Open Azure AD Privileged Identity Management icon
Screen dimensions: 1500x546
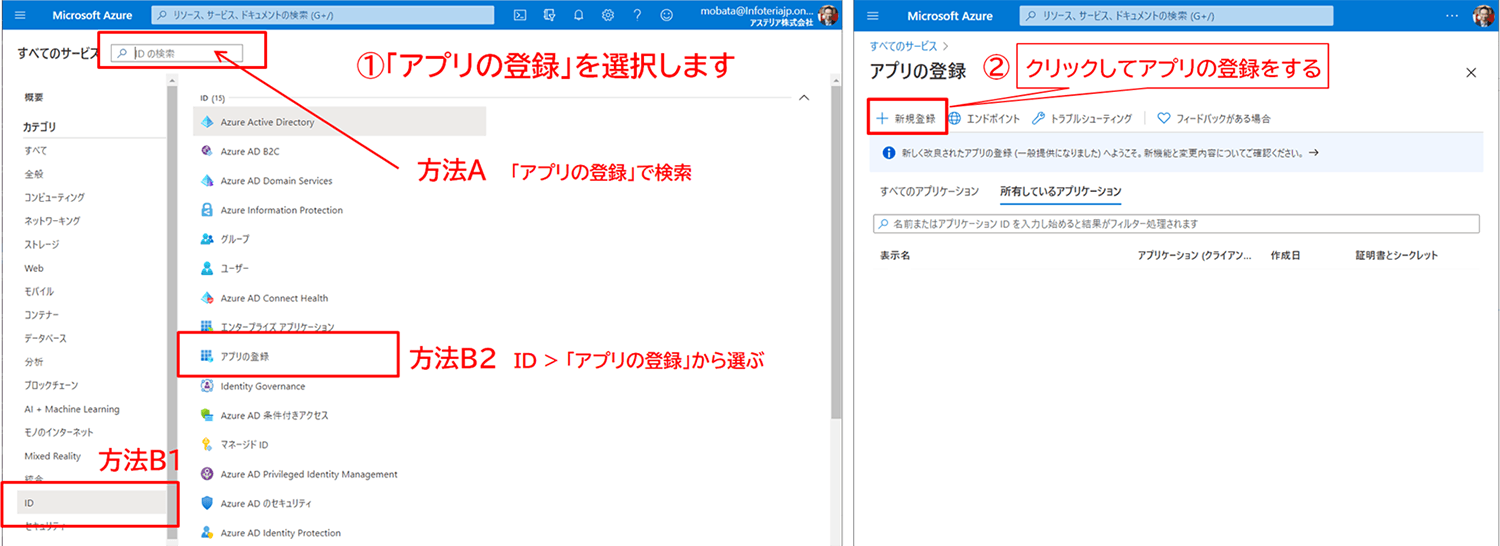point(208,474)
